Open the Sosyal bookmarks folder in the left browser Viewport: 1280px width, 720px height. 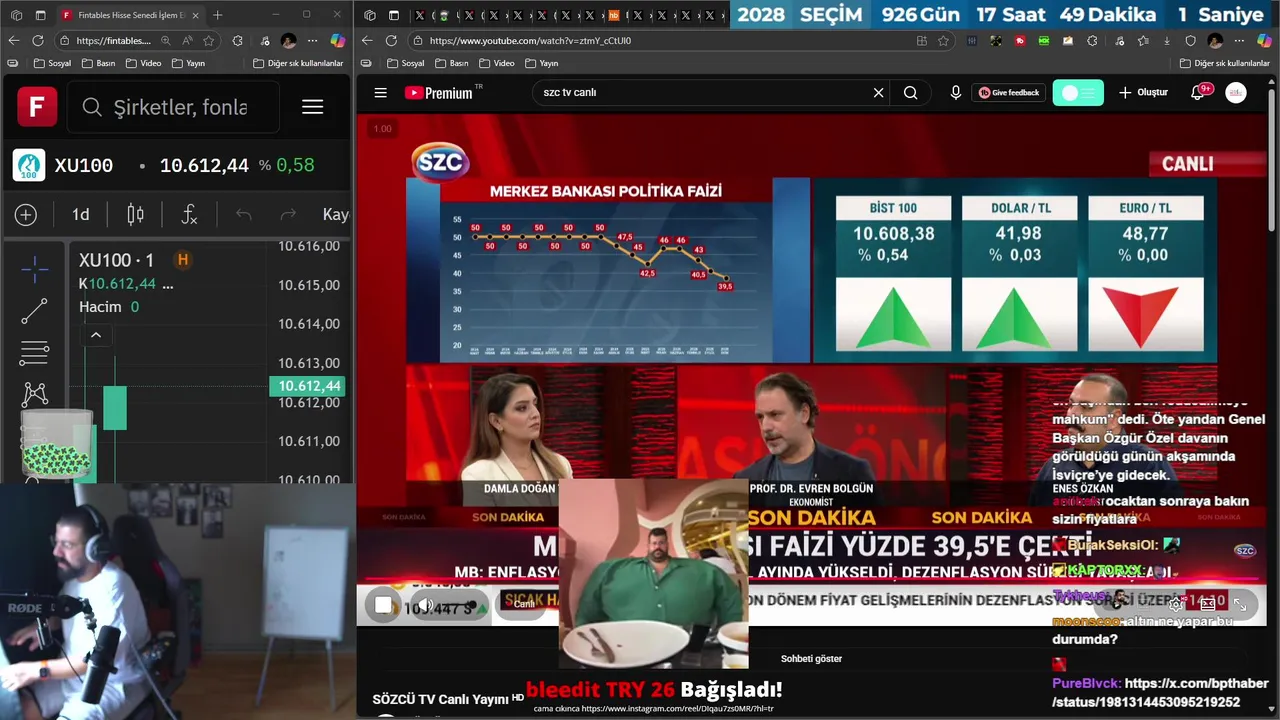[x=52, y=63]
